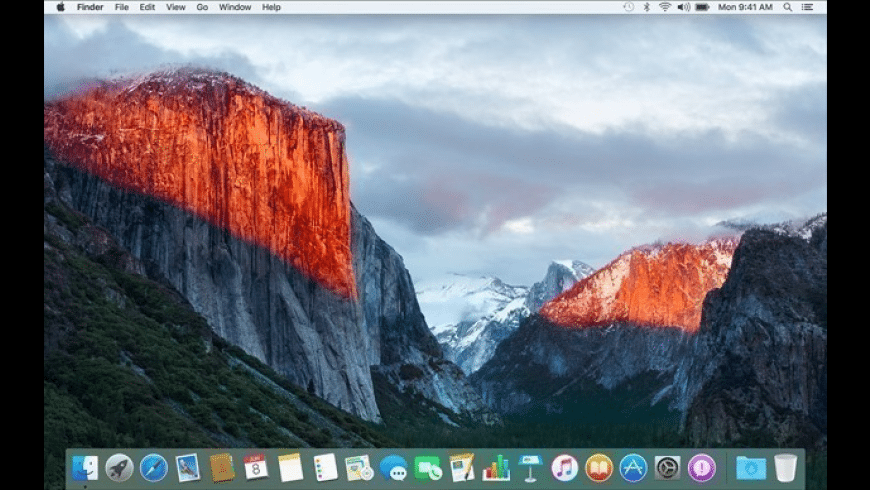870x490 pixels.
Task: Open the purple Feedback Assistant icon
Action: click(x=701, y=468)
